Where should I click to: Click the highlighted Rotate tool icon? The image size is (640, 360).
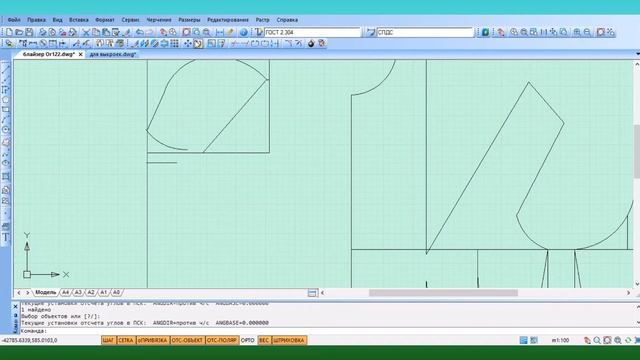(198, 43)
